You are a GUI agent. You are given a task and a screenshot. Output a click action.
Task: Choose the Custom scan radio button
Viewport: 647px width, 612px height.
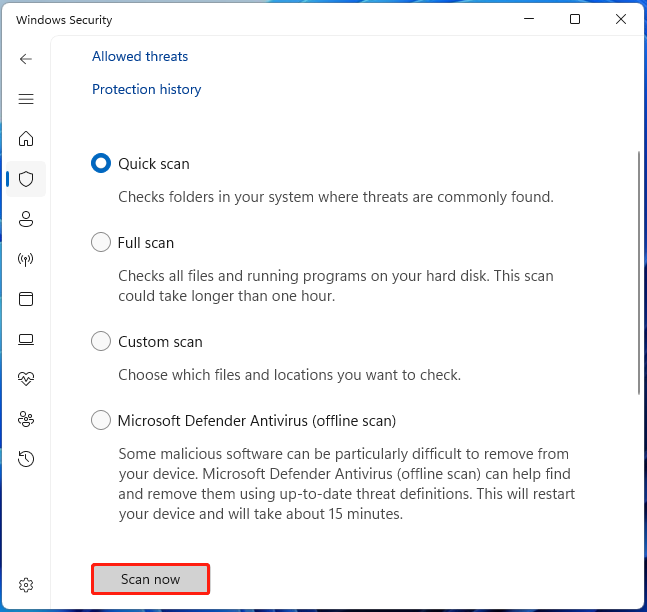pos(101,341)
